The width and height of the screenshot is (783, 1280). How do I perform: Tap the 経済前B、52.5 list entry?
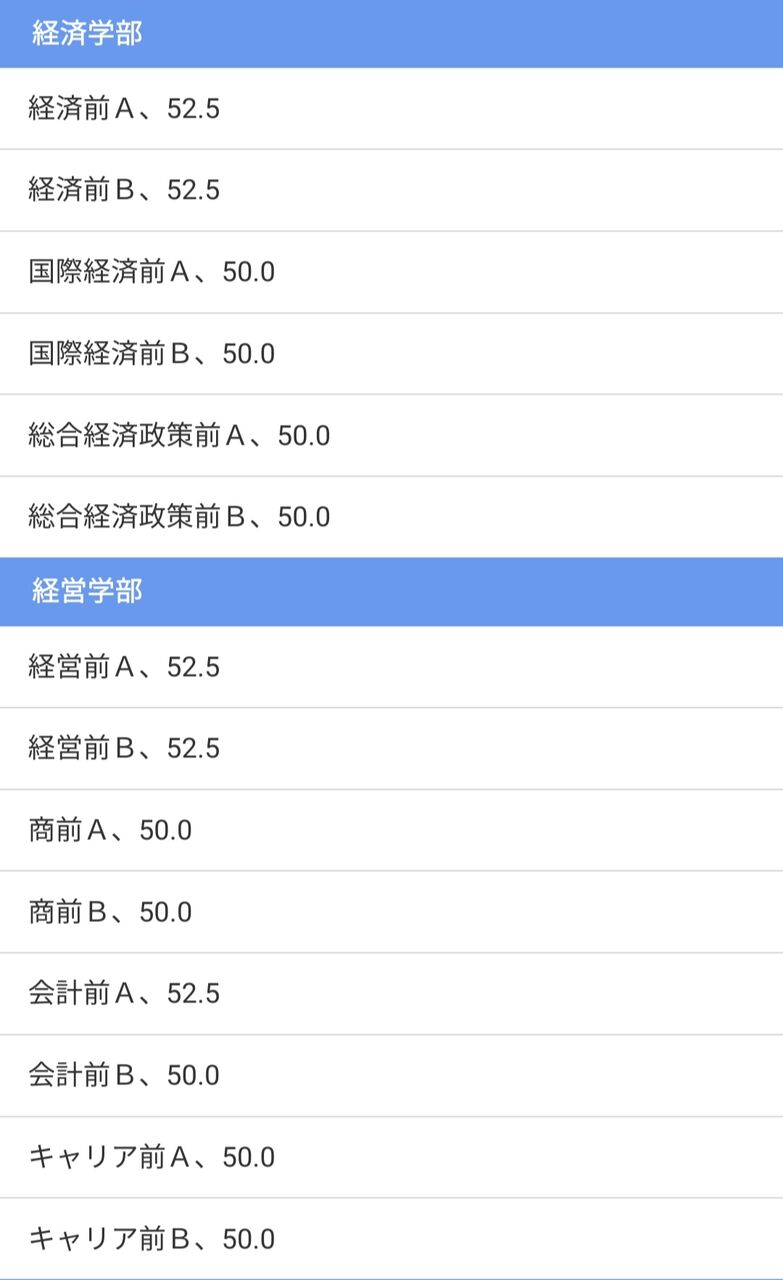391,191
